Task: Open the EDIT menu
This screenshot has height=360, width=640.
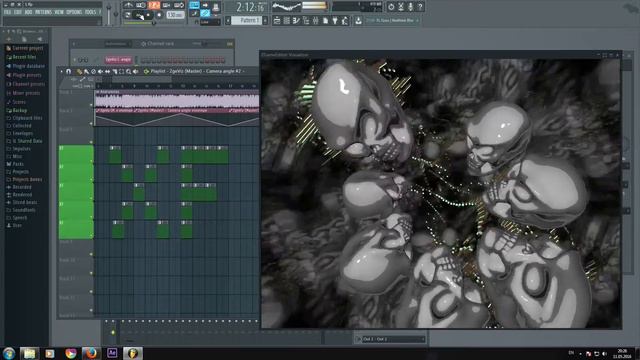Action: pyautogui.click(x=18, y=12)
